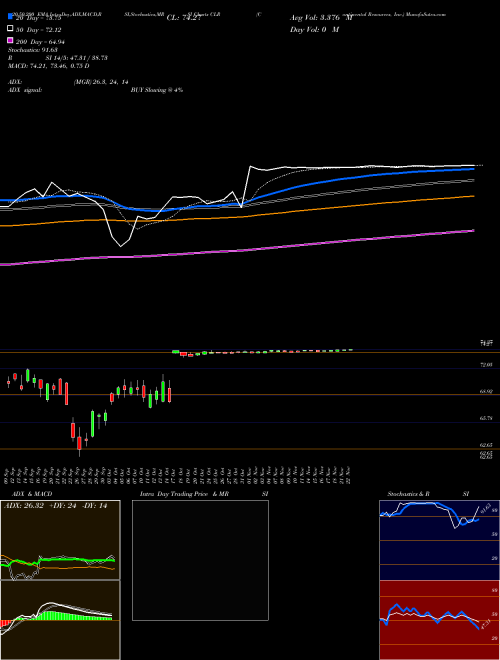Click the magenta 200 Day legend swatch
The height and width of the screenshot is (660, 500).
tap(10, 40)
